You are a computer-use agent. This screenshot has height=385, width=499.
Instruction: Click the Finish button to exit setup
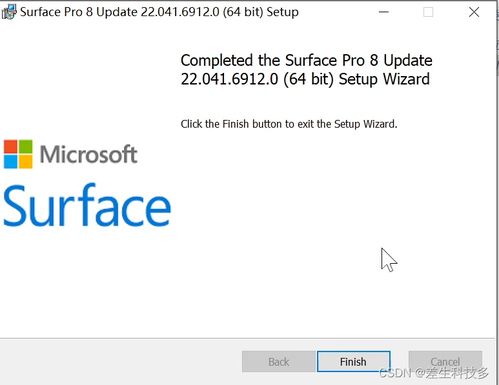click(353, 362)
